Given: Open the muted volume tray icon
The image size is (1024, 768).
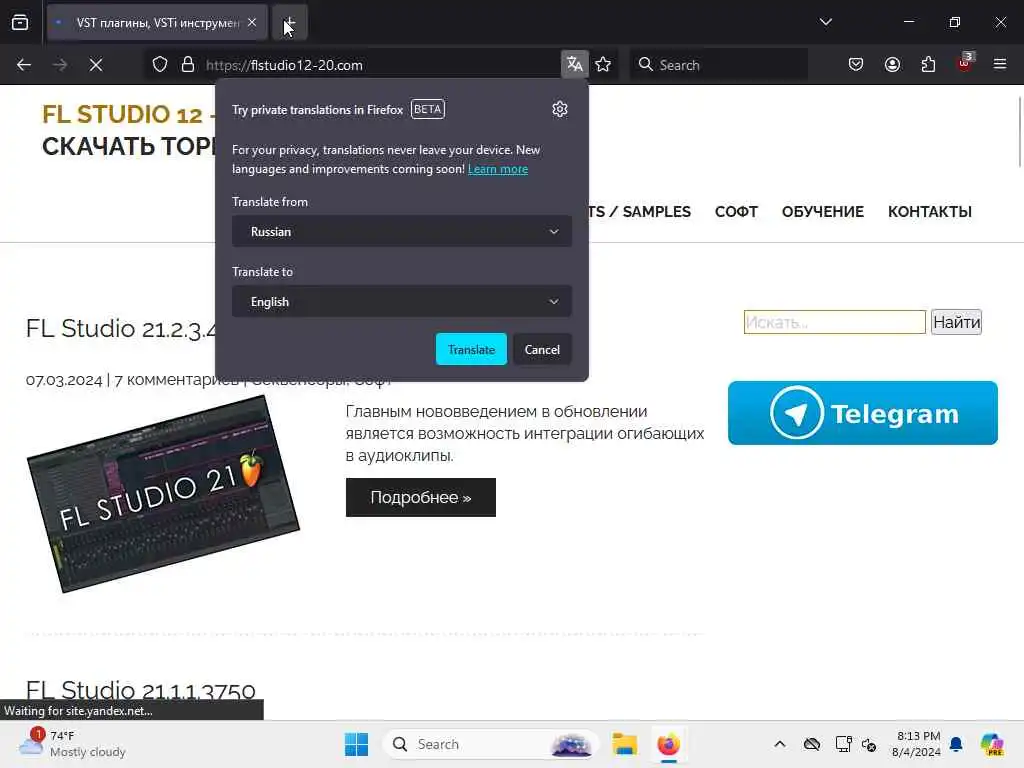Looking at the screenshot, I should click(869, 744).
